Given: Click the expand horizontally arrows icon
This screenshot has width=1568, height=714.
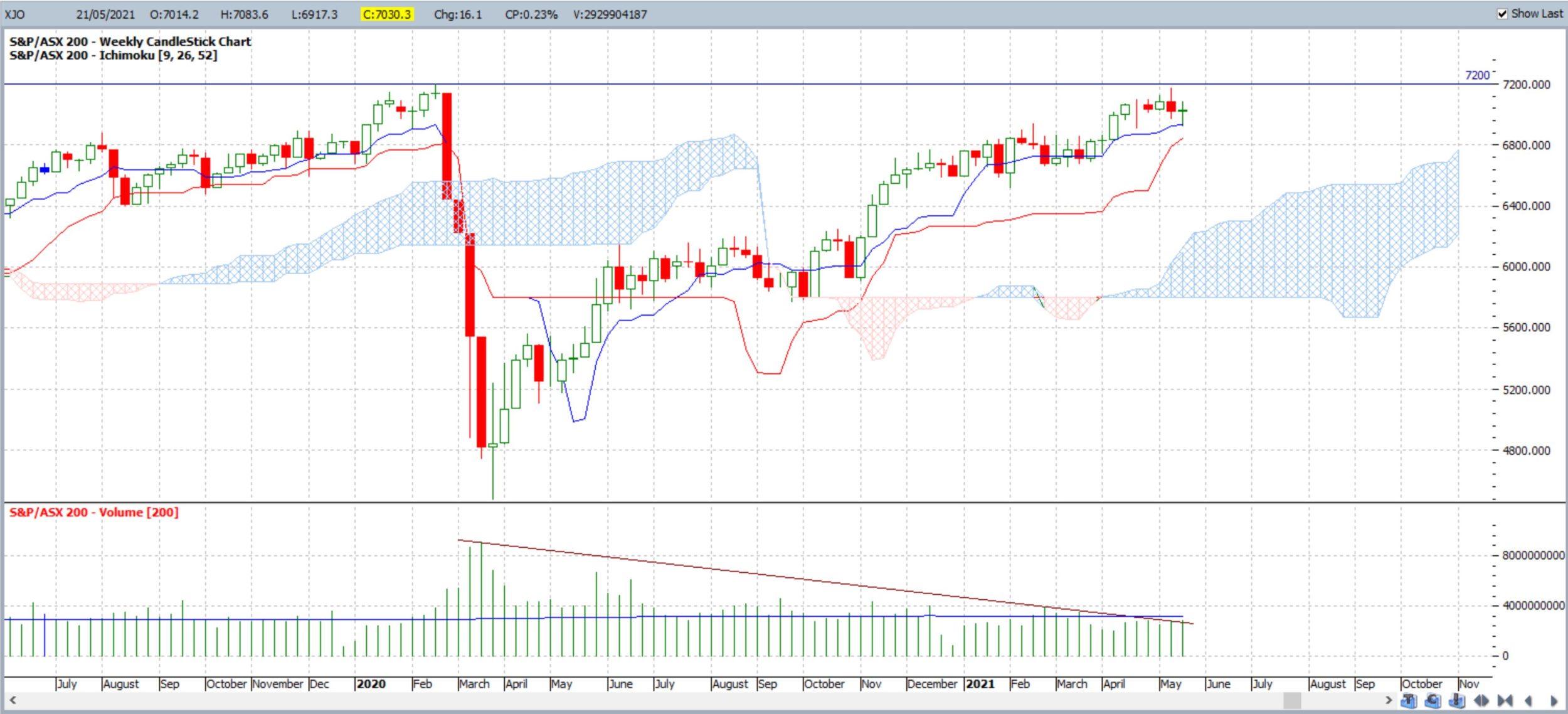Looking at the screenshot, I should [x=1481, y=701].
